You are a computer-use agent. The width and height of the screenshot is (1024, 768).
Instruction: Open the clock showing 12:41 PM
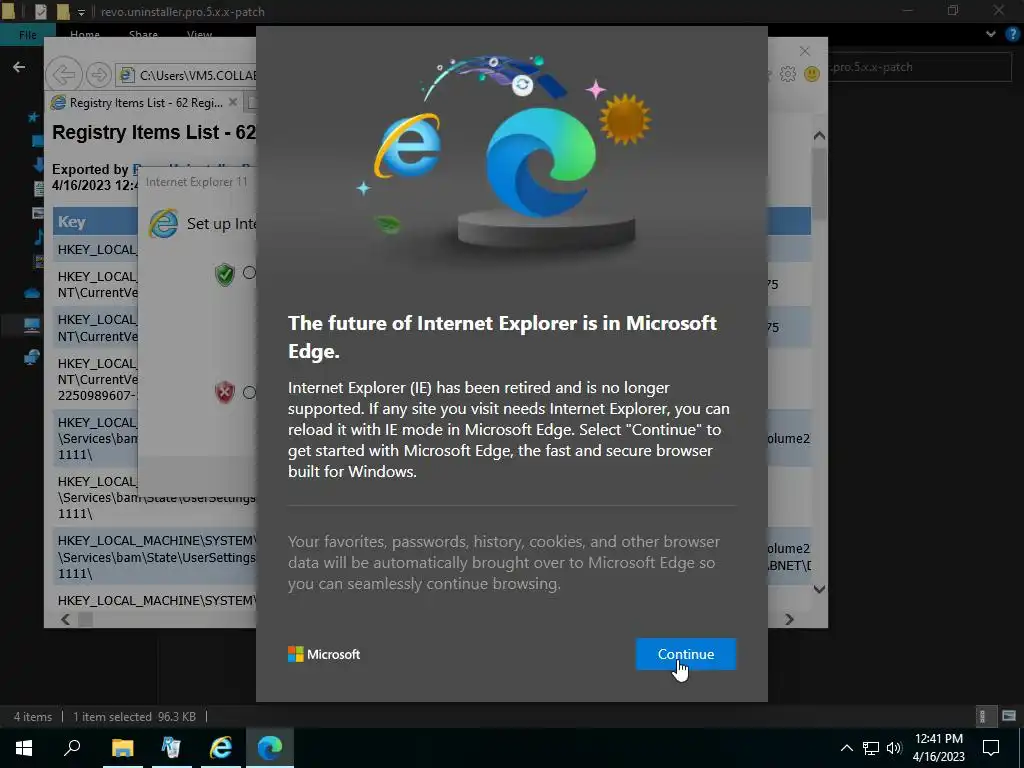[938, 748]
